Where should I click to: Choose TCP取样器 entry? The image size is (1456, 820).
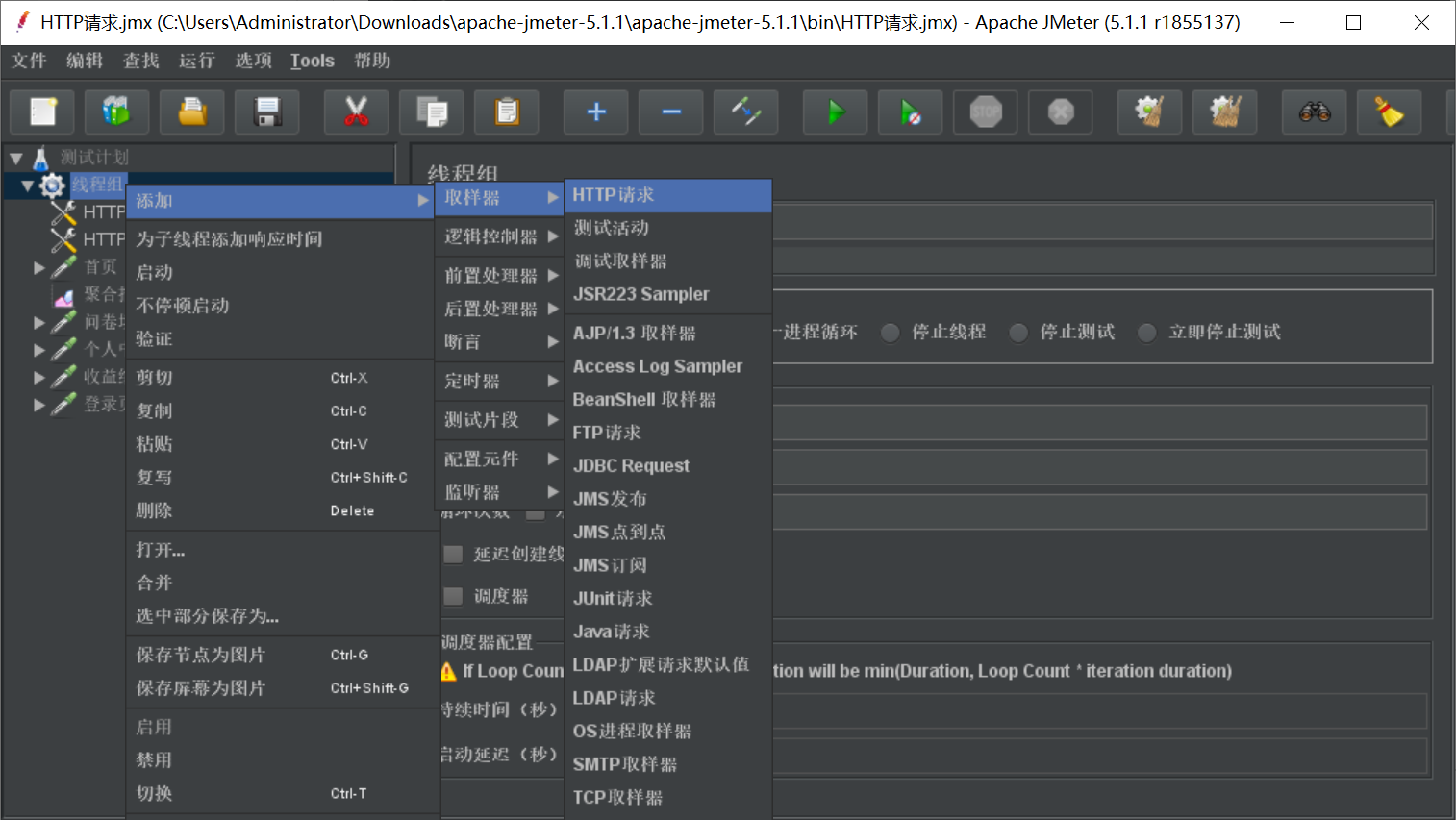tap(668, 798)
